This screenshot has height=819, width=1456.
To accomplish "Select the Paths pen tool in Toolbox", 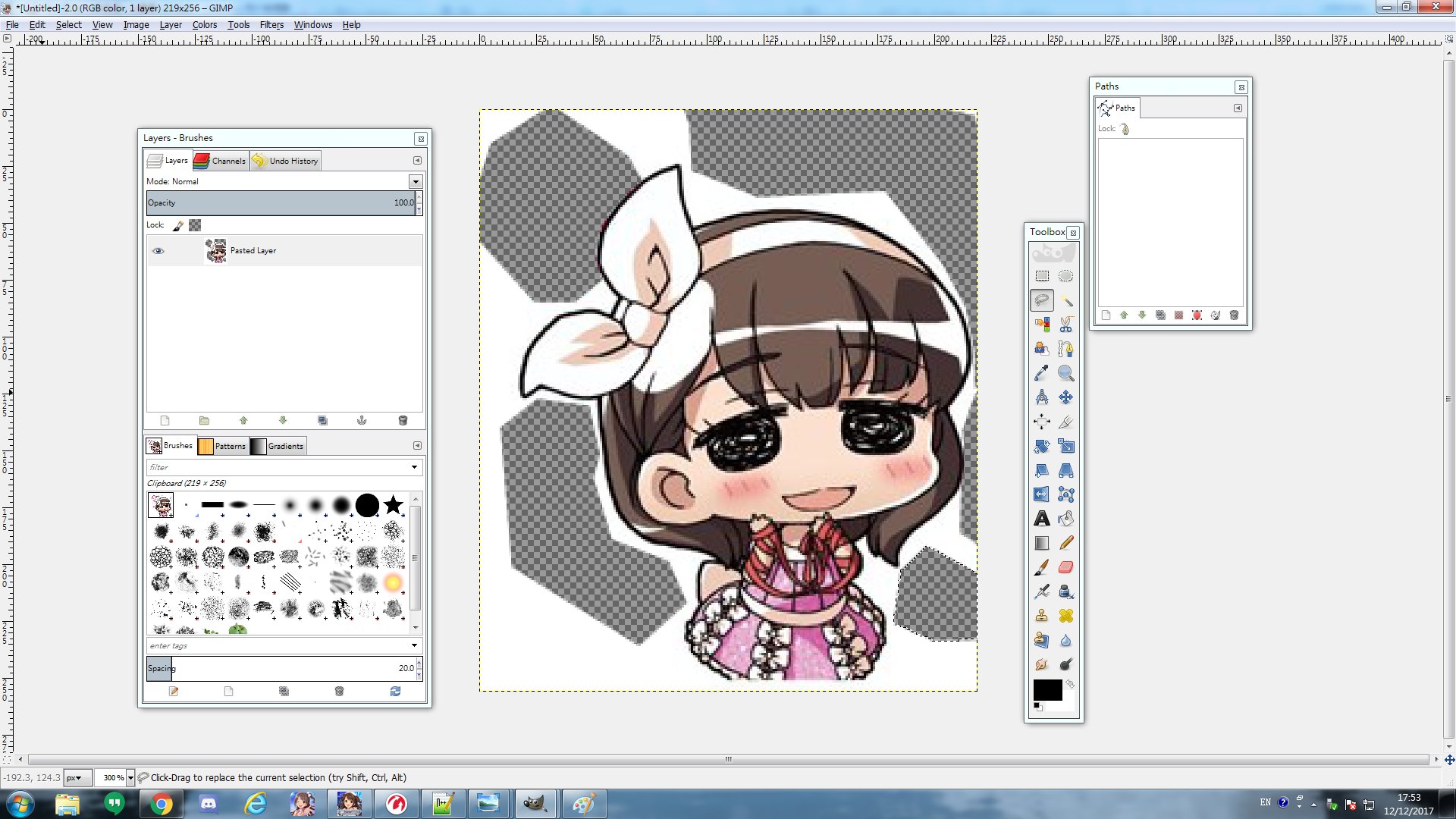I will 1065,349.
